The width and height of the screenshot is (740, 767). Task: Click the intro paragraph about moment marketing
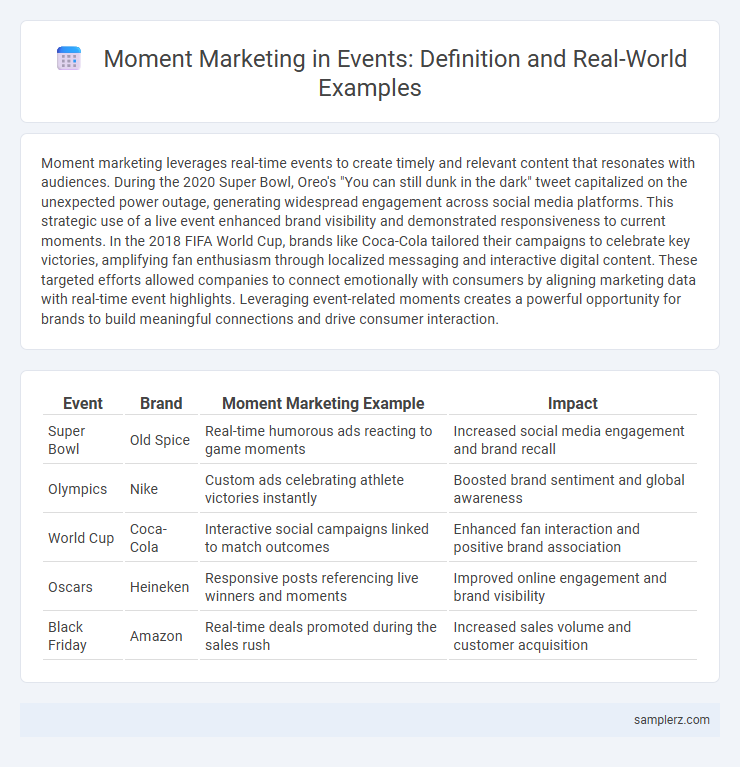pyautogui.click(x=369, y=241)
